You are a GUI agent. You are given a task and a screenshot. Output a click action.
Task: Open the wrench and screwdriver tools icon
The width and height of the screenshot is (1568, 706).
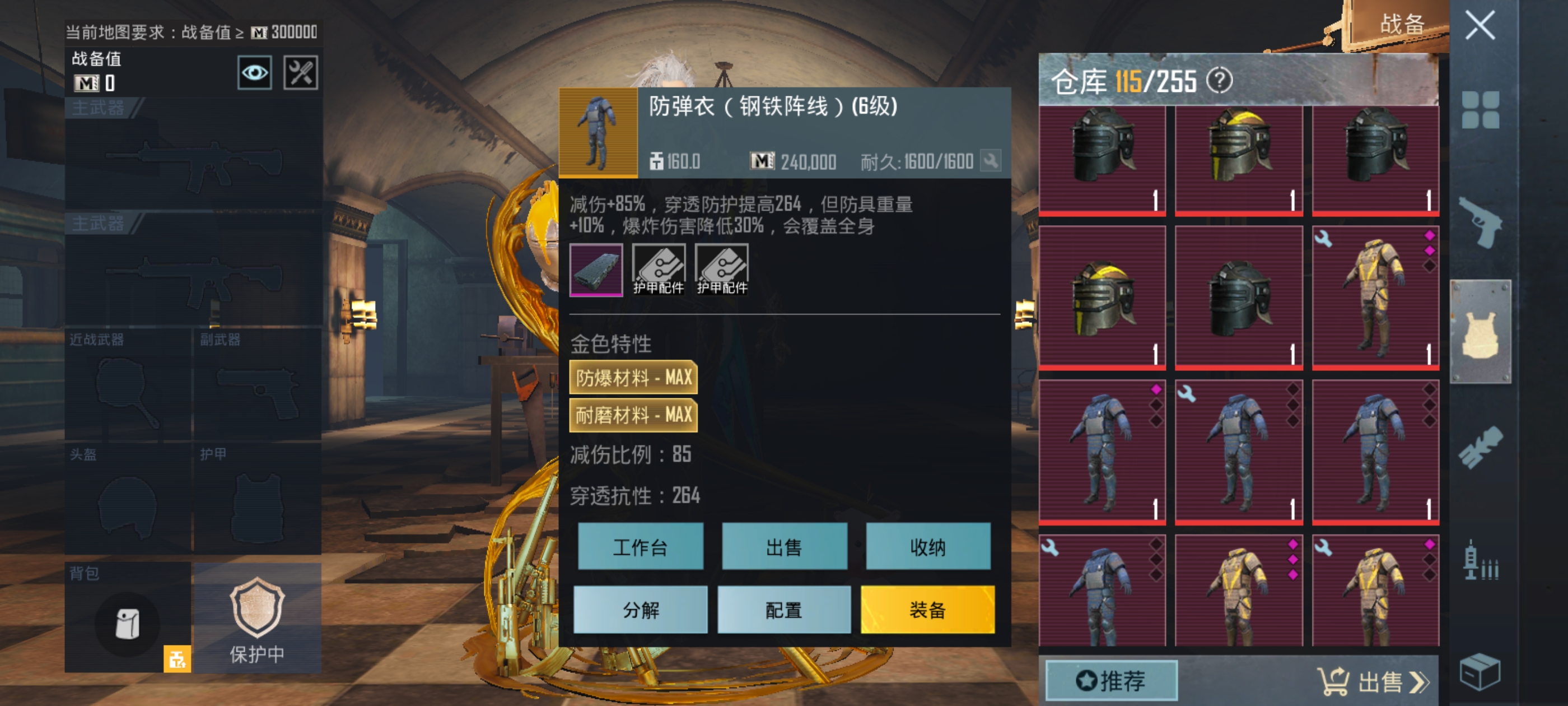click(301, 73)
